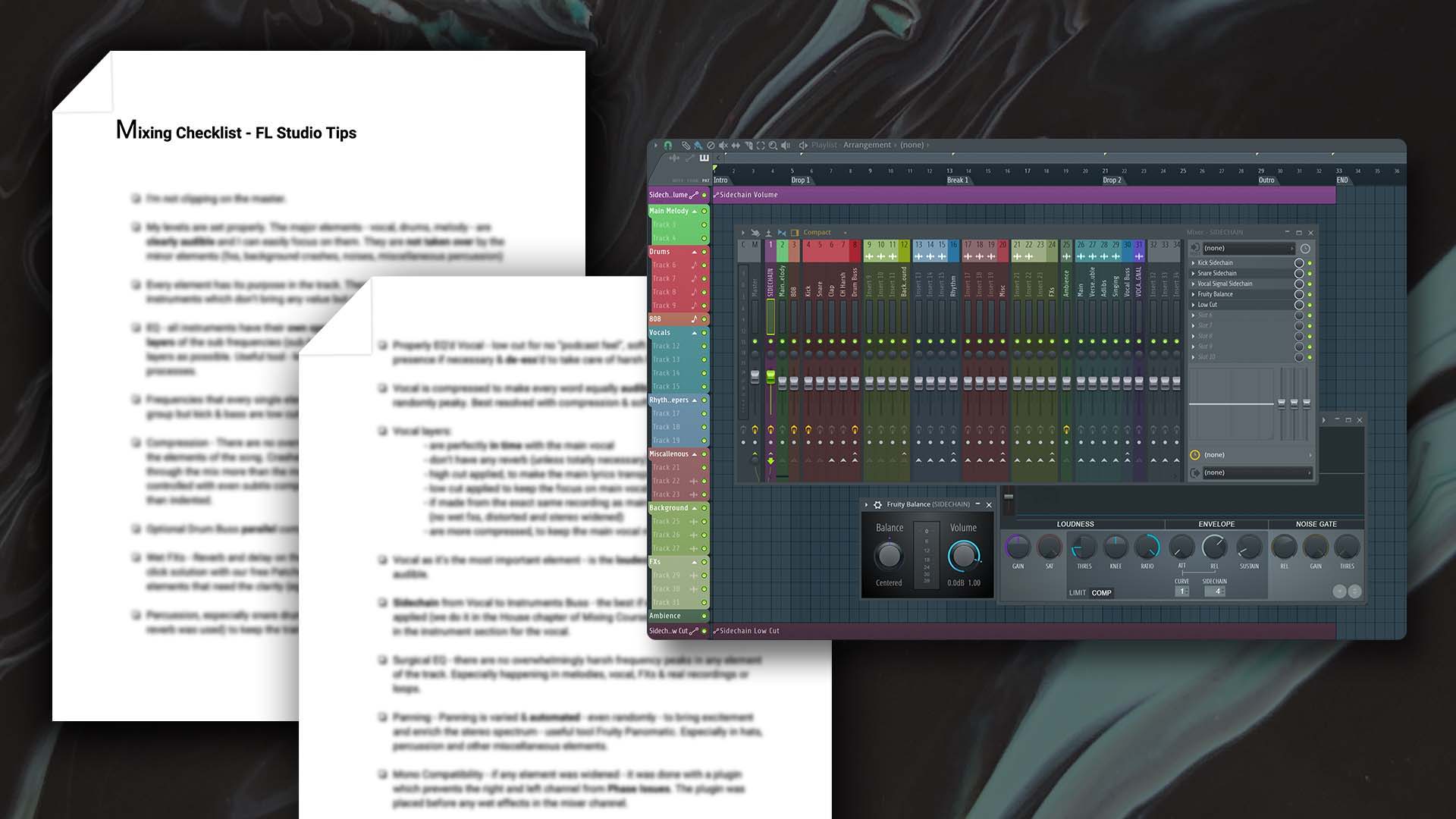
Task: Select LIMIT mode in the compressor
Action: tap(1078, 593)
